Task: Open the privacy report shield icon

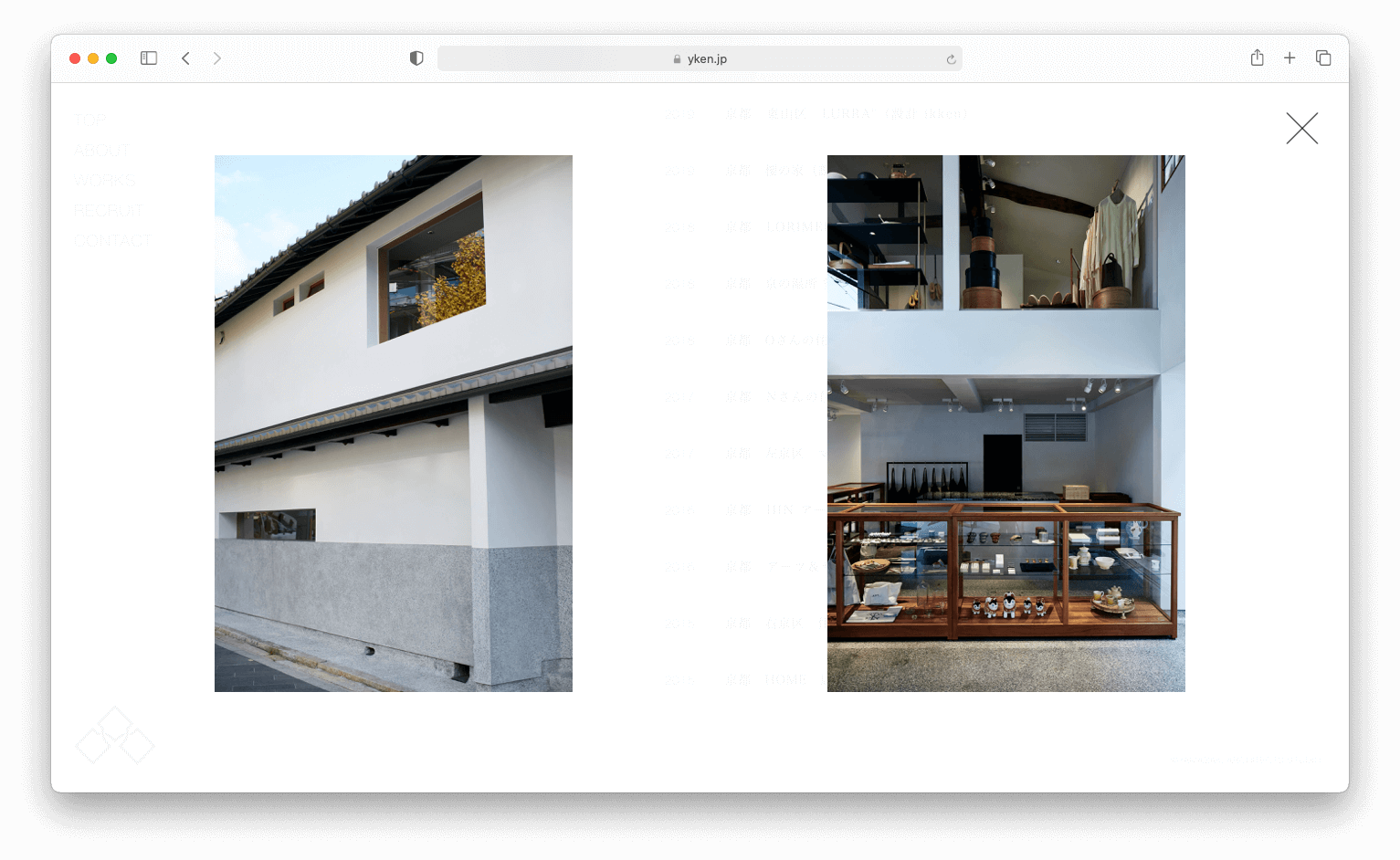Action: [416, 58]
